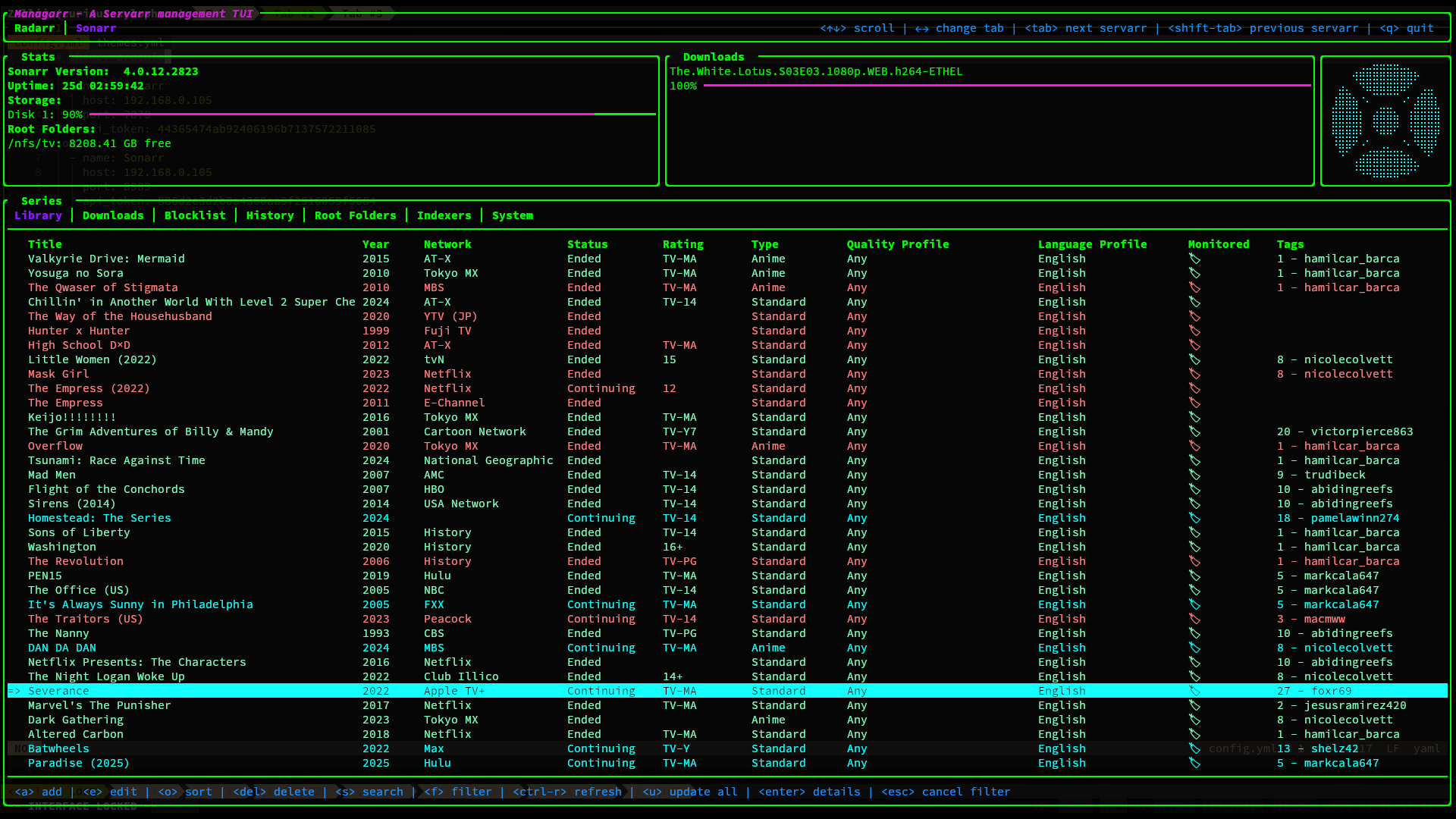The height and width of the screenshot is (819, 1456).
Task: Toggle monitored status for The Nanny
Action: click(x=1194, y=633)
